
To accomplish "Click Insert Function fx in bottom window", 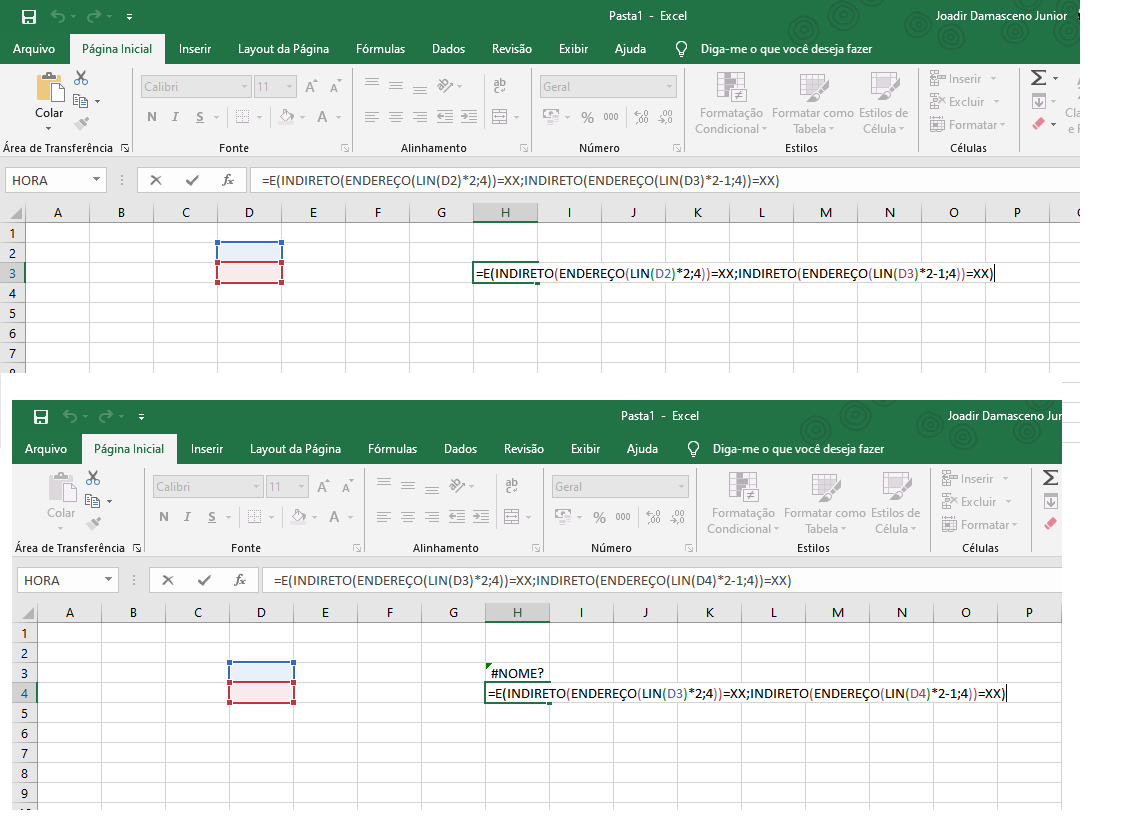I will point(240,581).
